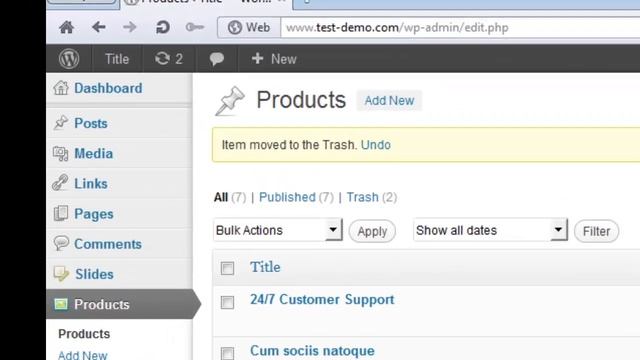Click the Apply button
Viewport: 640px width, 360px height.
click(372, 231)
